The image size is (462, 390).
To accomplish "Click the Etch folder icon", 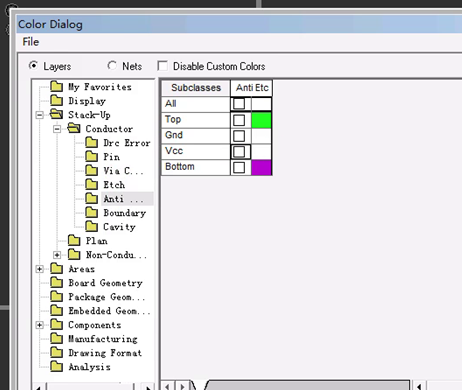I will click(91, 184).
